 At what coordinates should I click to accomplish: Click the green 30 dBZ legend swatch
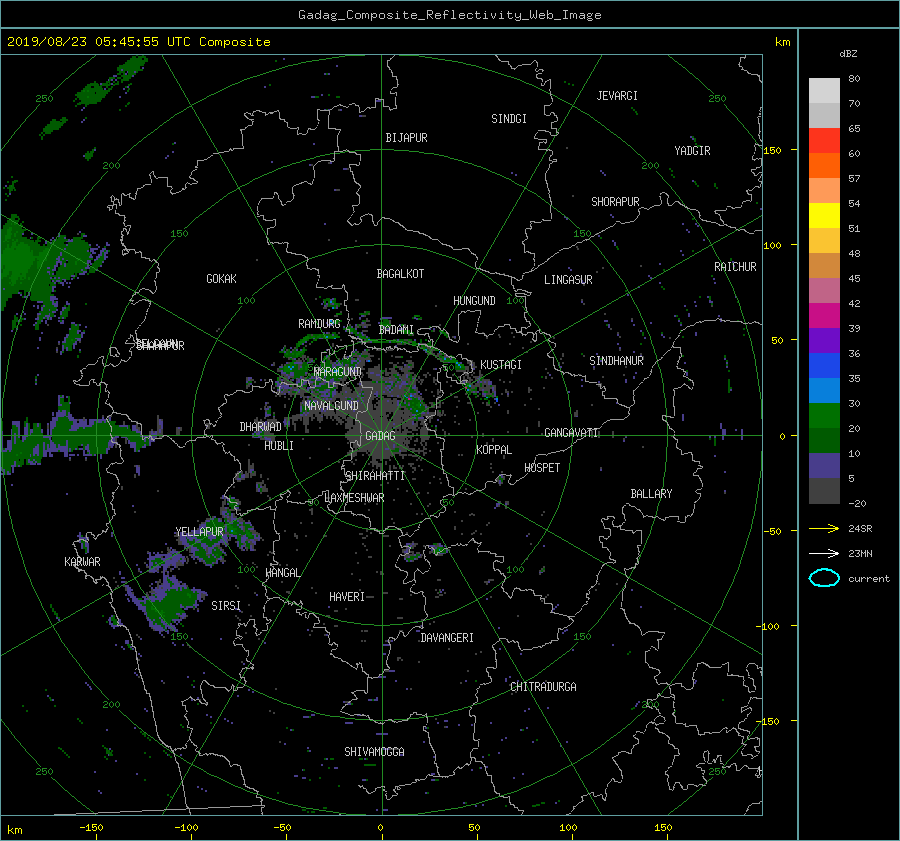(x=824, y=416)
